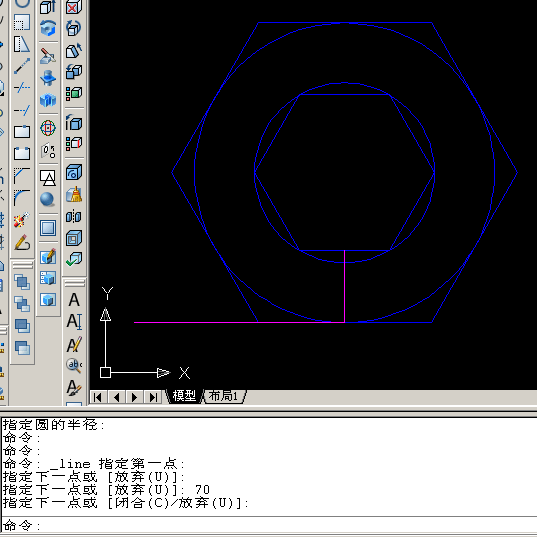Select the Extend tool
Screen dimensions: 537x537
[22, 110]
